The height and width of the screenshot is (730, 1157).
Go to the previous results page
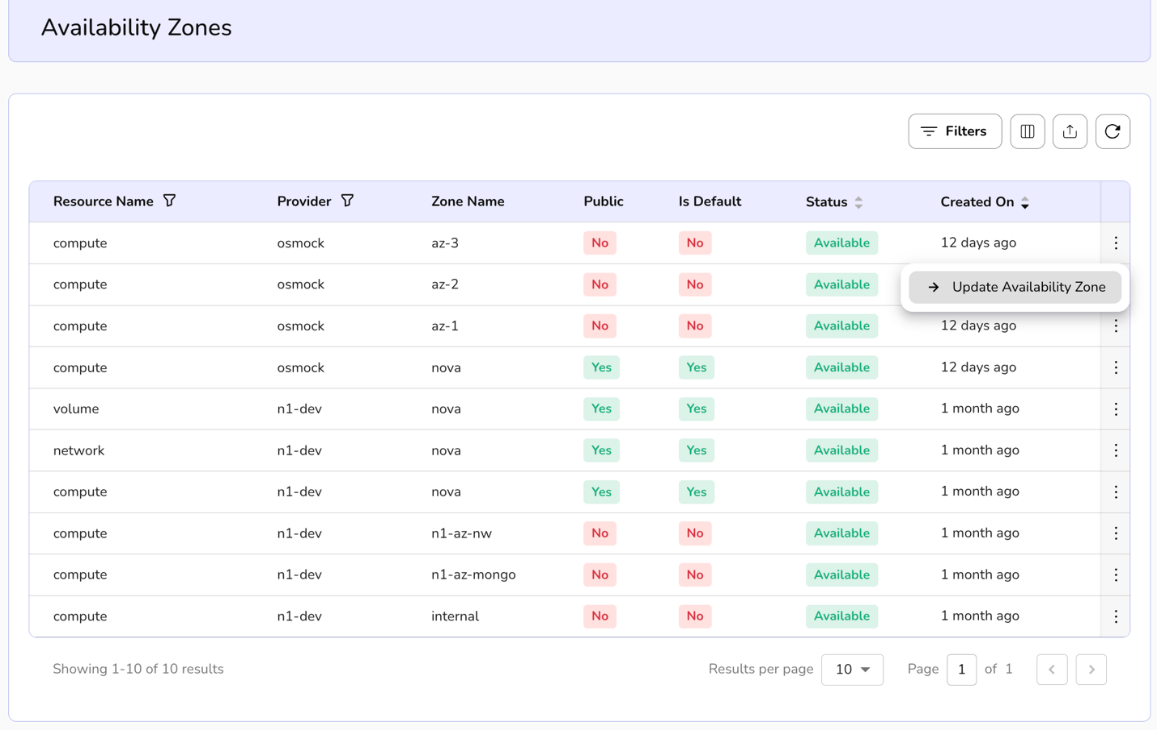pos(1051,669)
